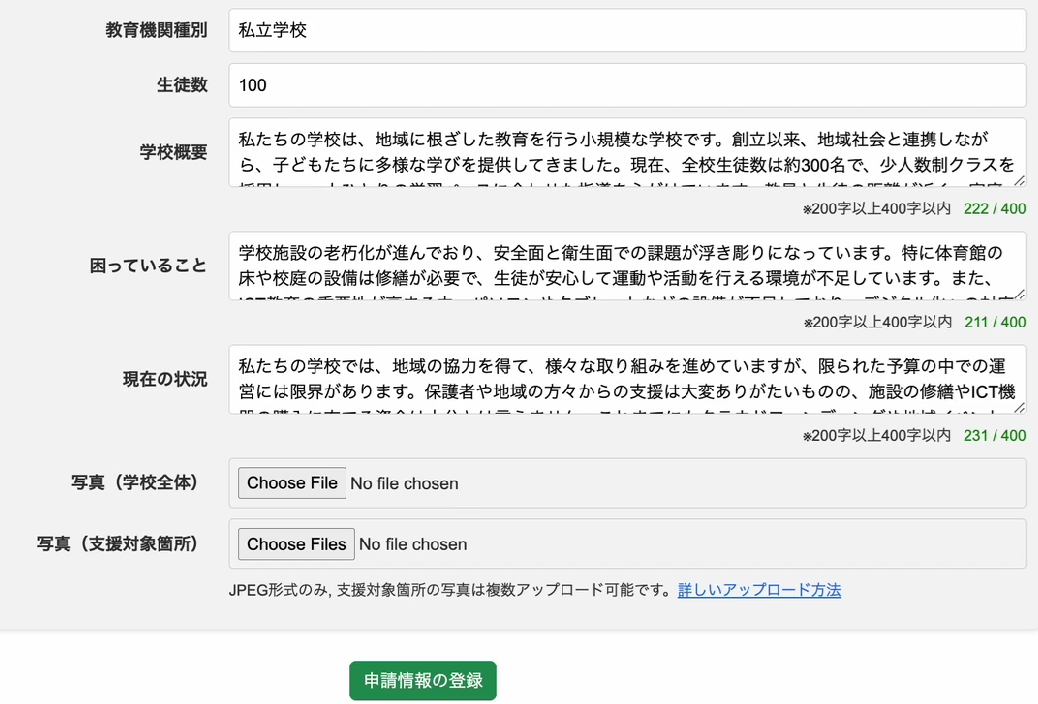1038x704 pixels.
Task: Click the 現在の状況 resize handle
Action: coord(1019,411)
